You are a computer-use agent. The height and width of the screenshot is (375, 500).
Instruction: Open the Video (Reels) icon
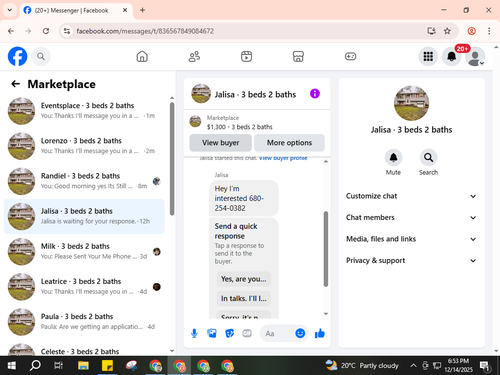coord(246,57)
